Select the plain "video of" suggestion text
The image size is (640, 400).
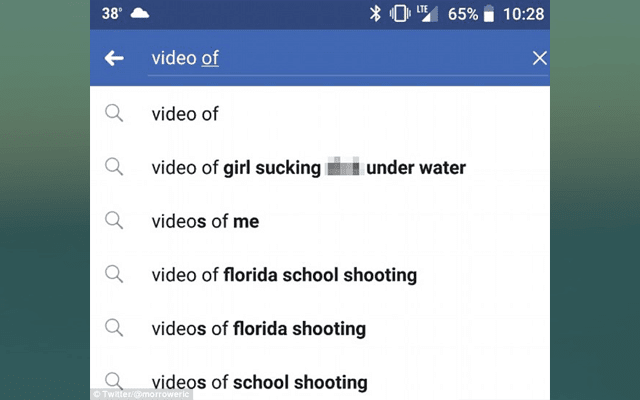pyautogui.click(x=185, y=114)
